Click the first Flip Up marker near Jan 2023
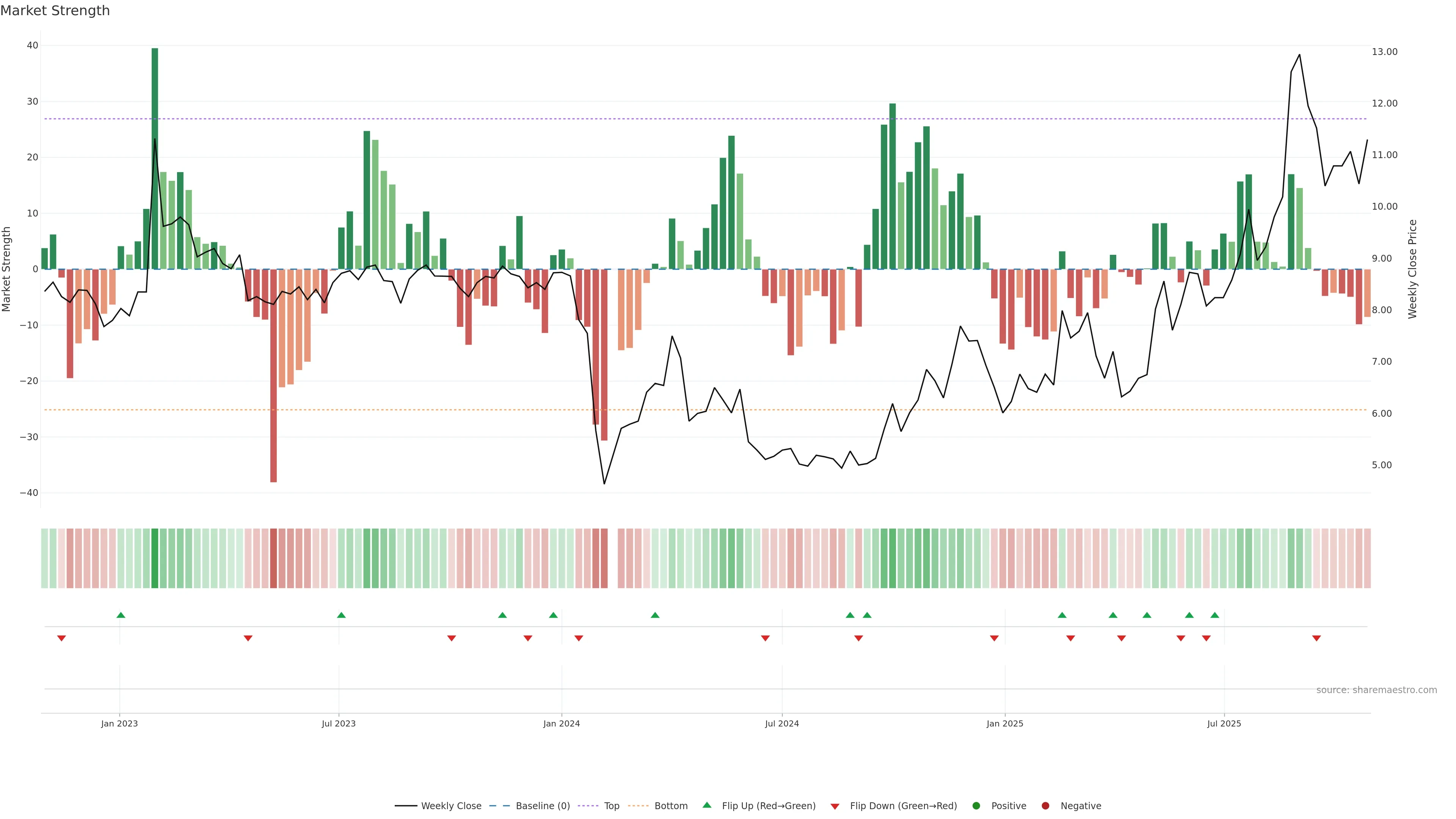Screen dimensions: 1456x819 (x=121, y=615)
